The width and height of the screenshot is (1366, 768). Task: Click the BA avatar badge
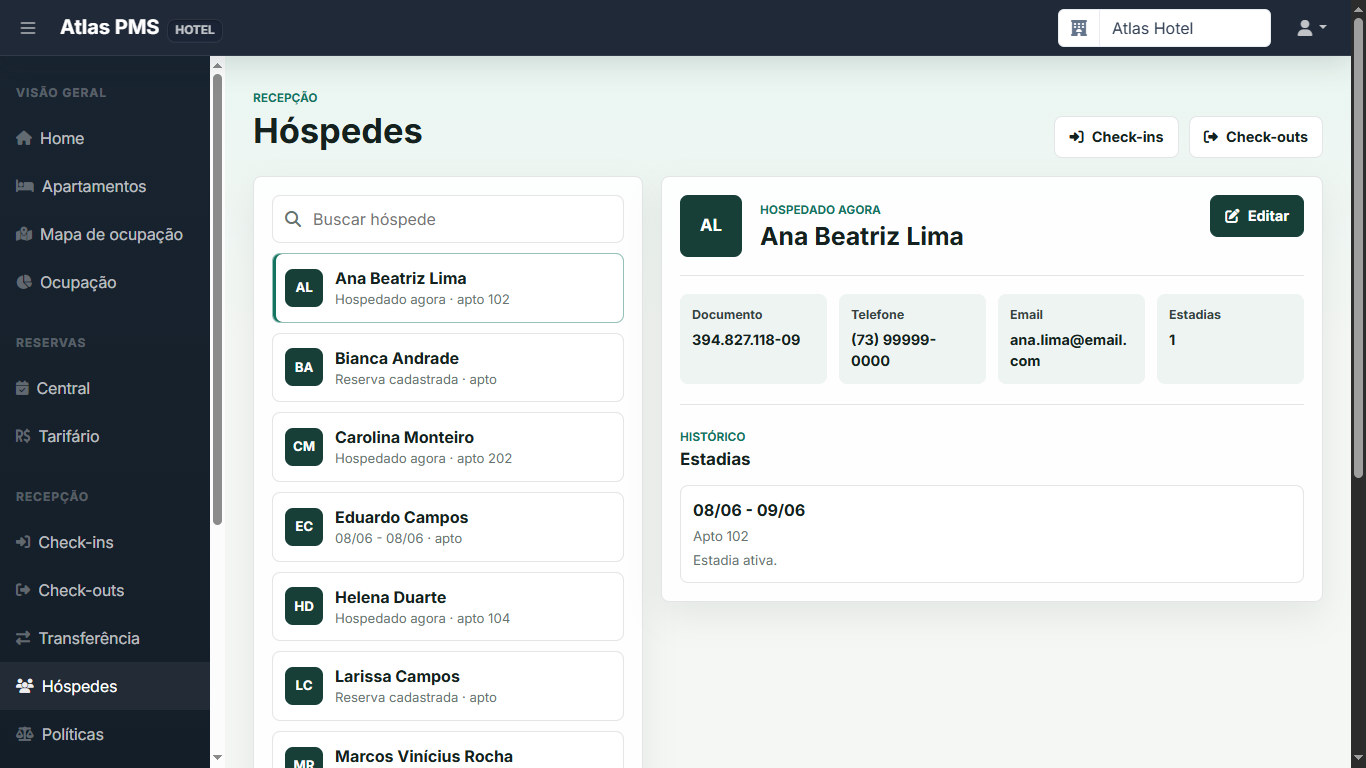[304, 367]
